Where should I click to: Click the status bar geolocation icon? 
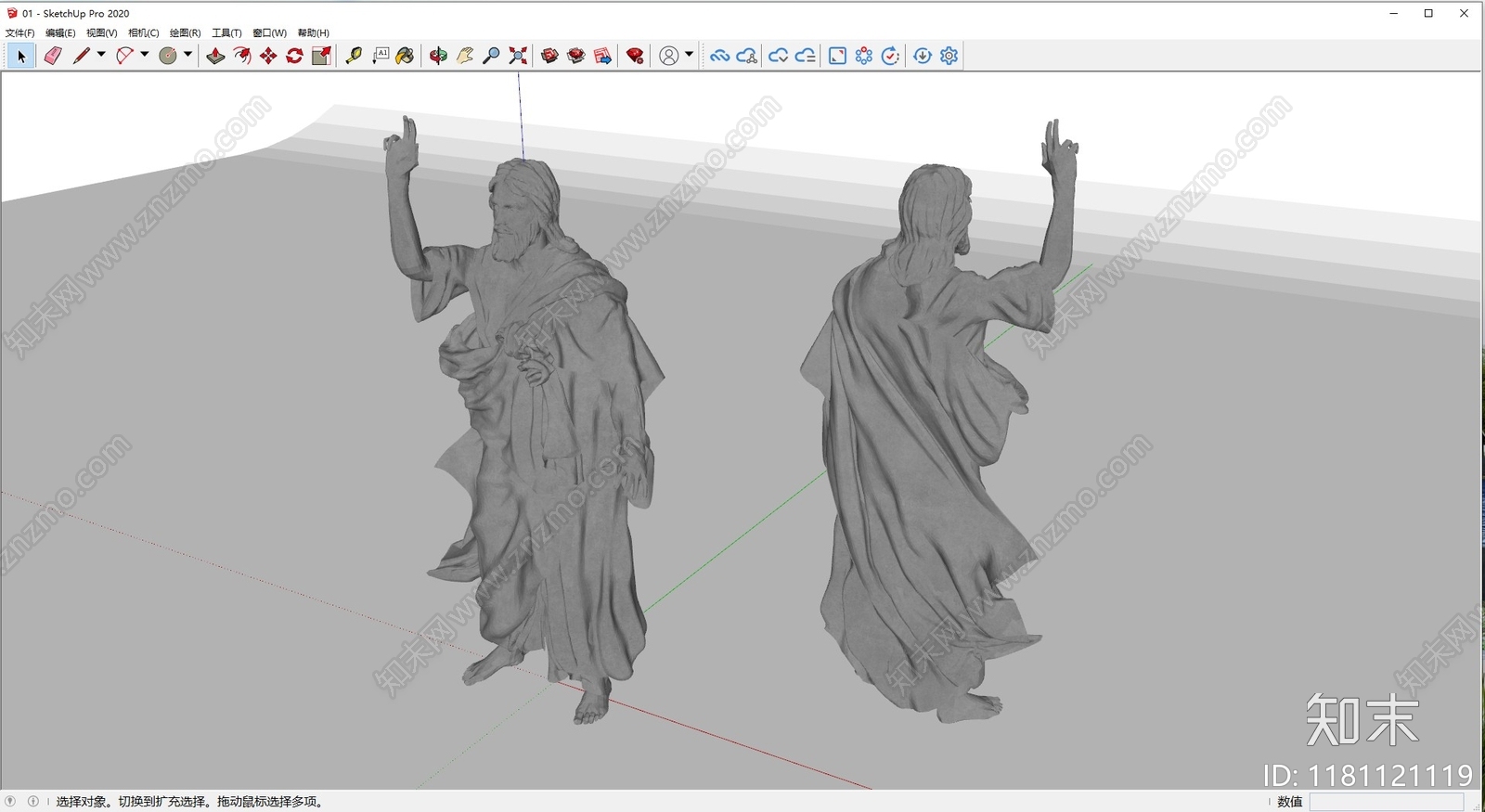click(10, 801)
